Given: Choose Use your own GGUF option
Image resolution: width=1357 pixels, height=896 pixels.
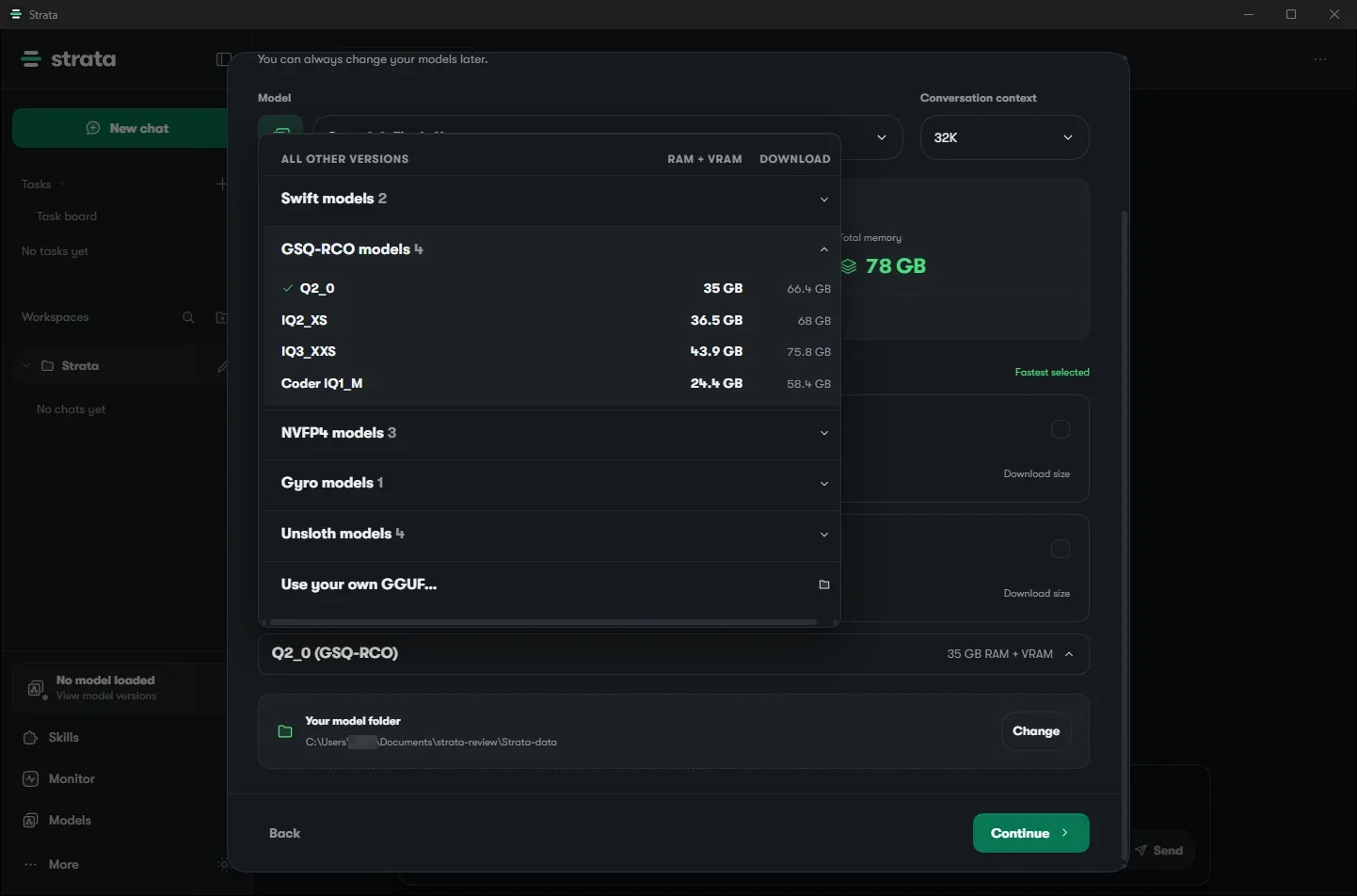Looking at the screenshot, I should (552, 584).
